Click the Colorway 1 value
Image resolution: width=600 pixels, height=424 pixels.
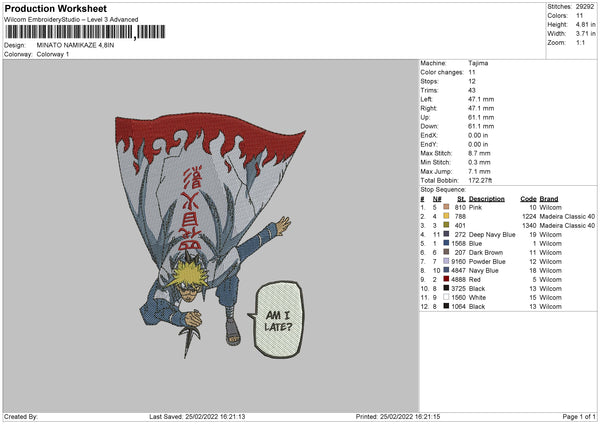pyautogui.click(x=53, y=54)
